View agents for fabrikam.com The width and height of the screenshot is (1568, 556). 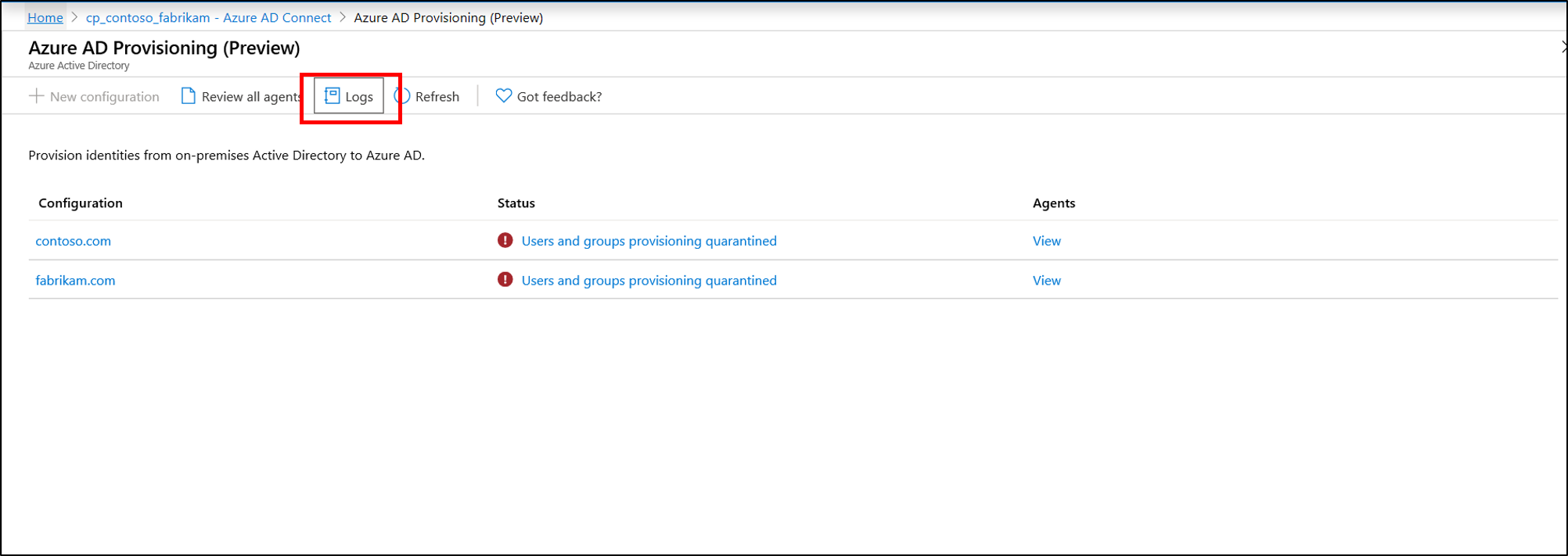[1046, 281]
